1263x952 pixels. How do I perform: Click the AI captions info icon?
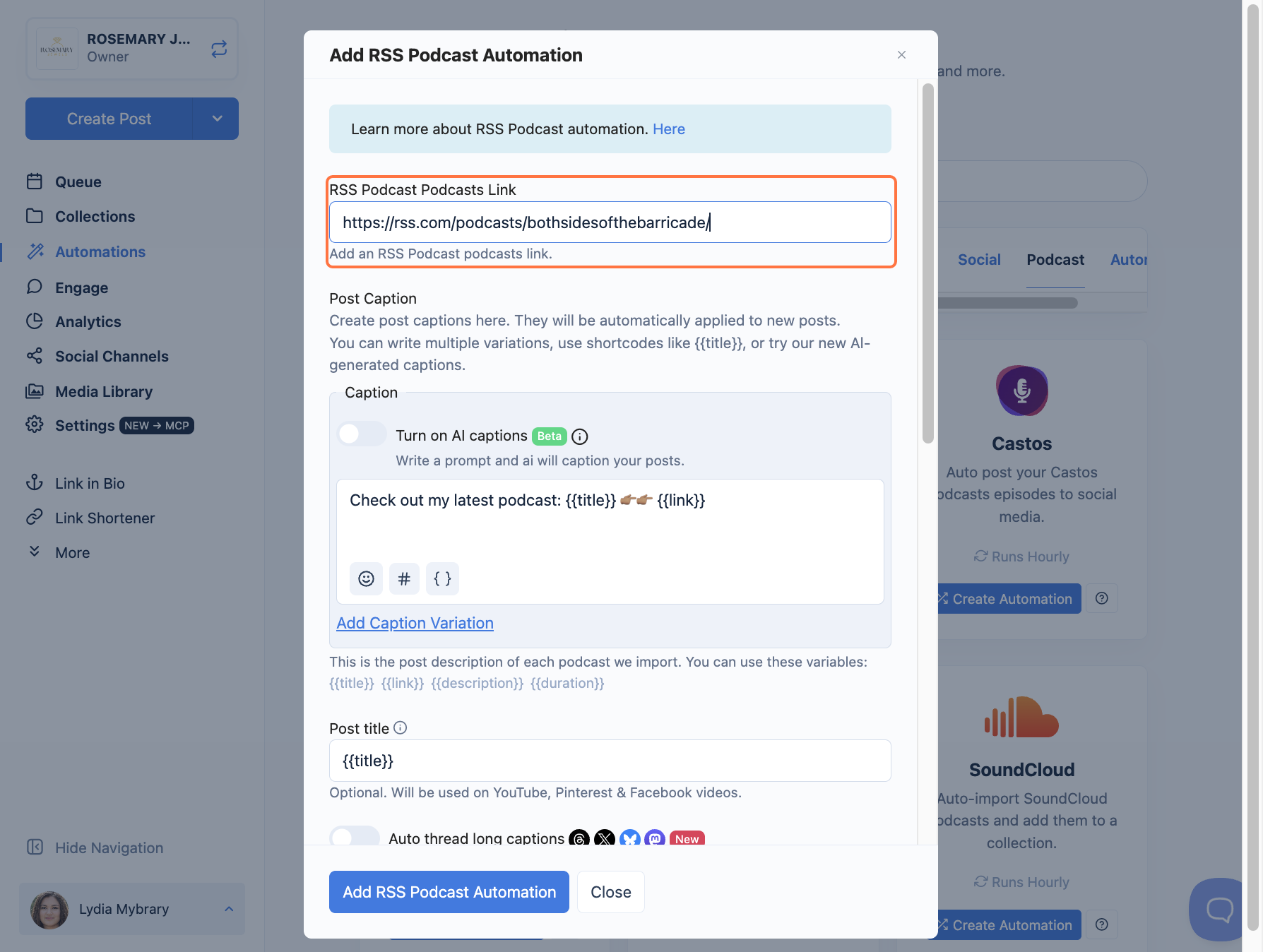[580, 436]
